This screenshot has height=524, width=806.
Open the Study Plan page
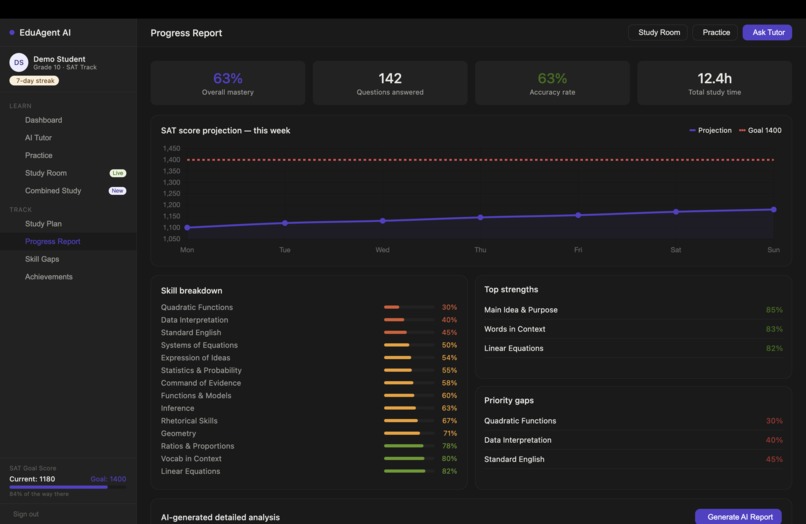pos(43,224)
